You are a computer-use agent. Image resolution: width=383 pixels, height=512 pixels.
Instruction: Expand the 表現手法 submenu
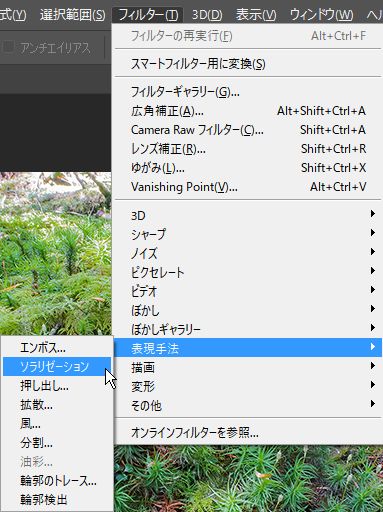pyautogui.click(x=248, y=348)
